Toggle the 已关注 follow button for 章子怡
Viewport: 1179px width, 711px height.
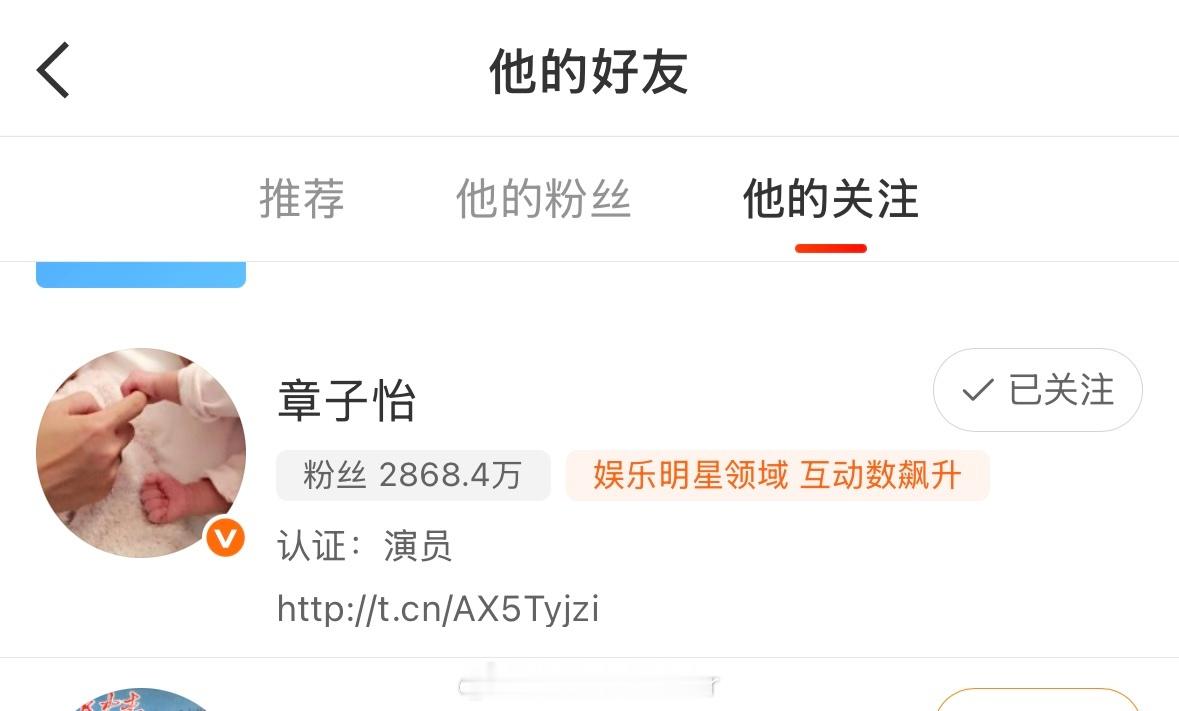click(1038, 390)
